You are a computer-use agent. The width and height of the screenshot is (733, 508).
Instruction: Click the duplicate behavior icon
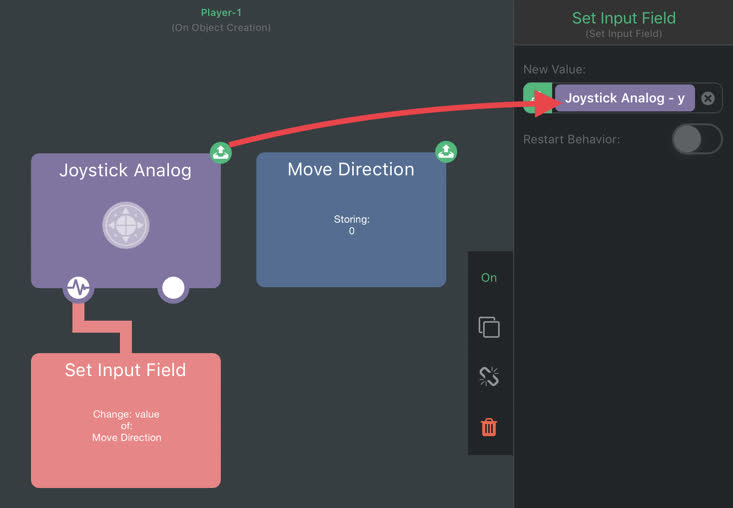point(489,327)
